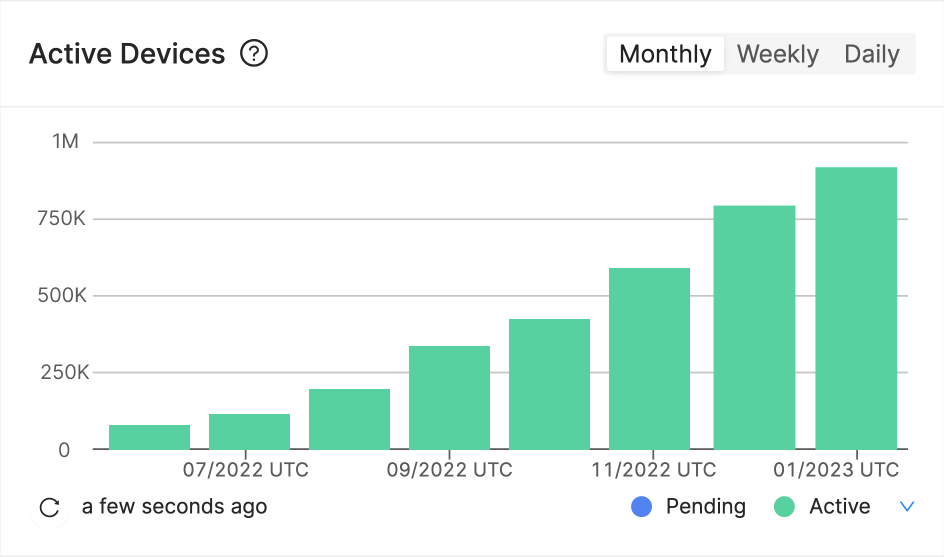Click the 10/2022 bar in chart
Viewport: 944px width, 557px height.
tap(549, 384)
